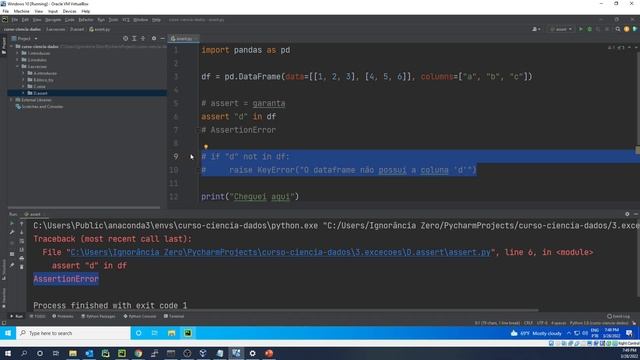
Task: Rerun assert with the Run panel rerun icon
Action: (12, 224)
